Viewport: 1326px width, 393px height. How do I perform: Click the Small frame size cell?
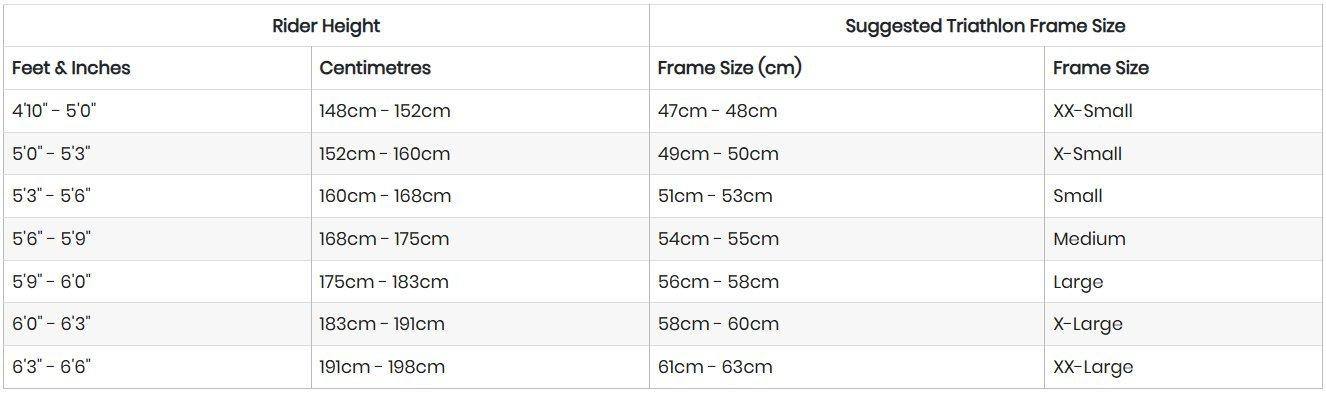point(1184,196)
